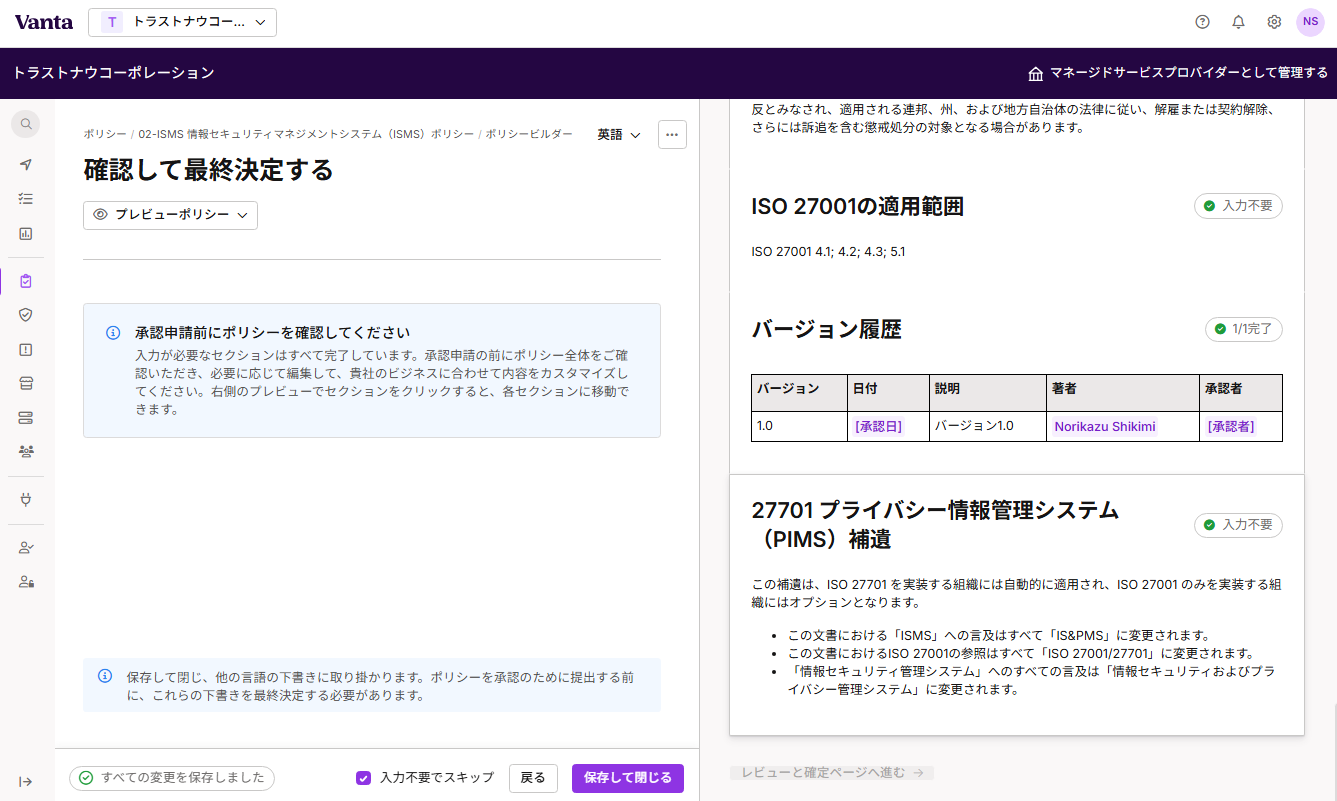Click the 戻る button
The height and width of the screenshot is (801, 1337).
tap(533, 778)
